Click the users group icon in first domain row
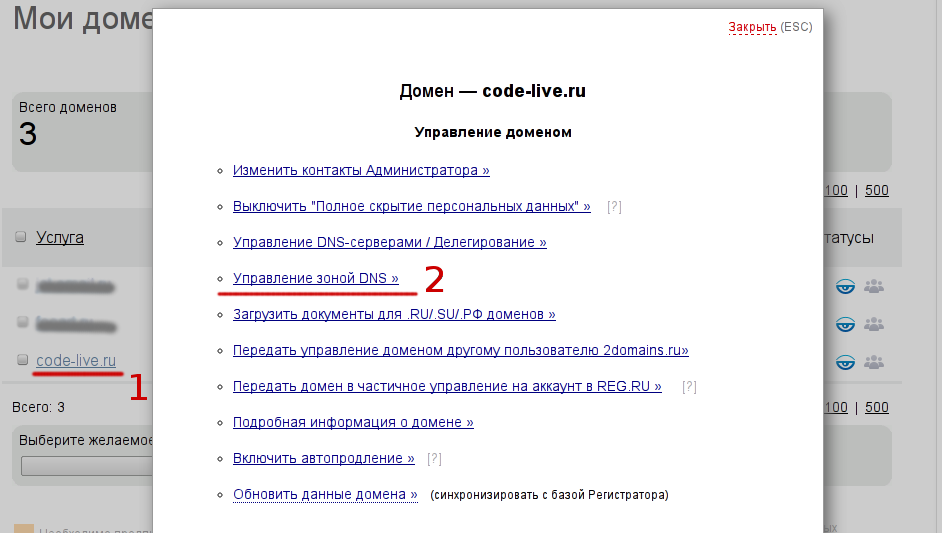The width and height of the screenshot is (942, 533). click(874, 288)
